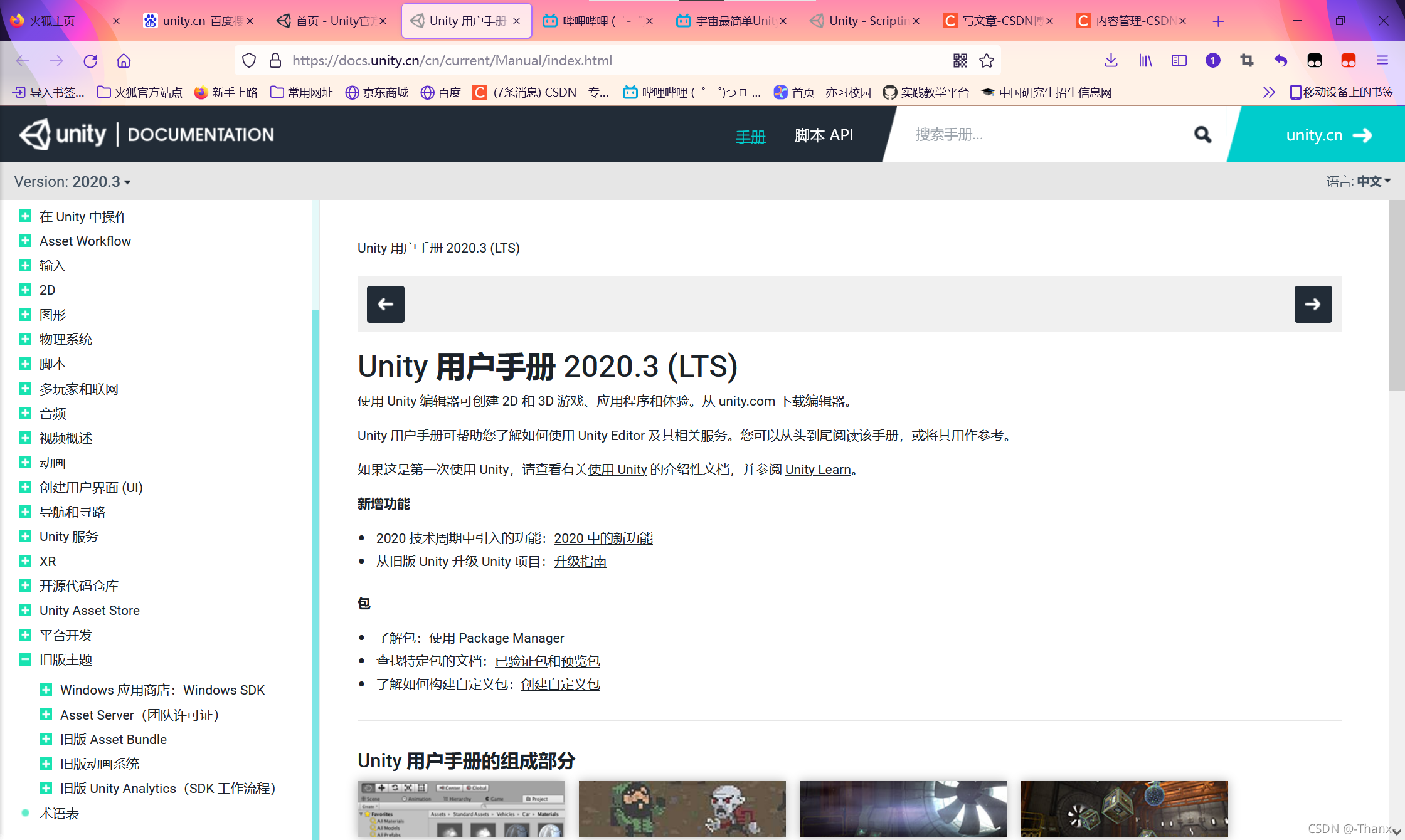
Task: Click the pixel-art characters thumbnail
Action: [682, 809]
